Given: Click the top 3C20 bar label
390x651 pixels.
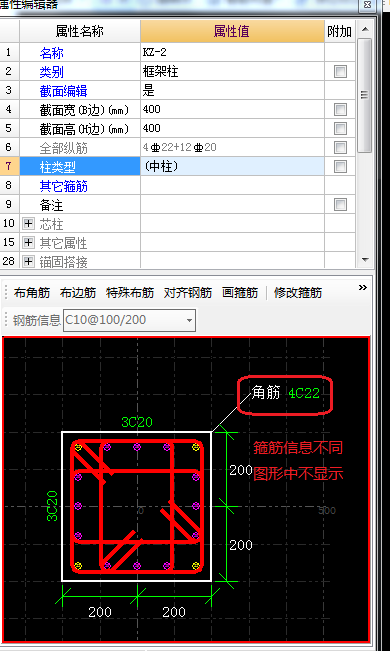Looking at the screenshot, I should tap(137, 422).
